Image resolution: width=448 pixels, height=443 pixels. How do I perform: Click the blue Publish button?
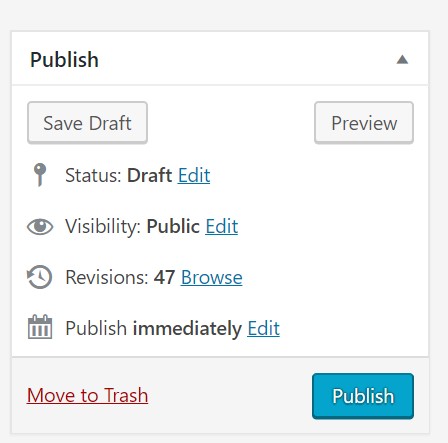[363, 396]
